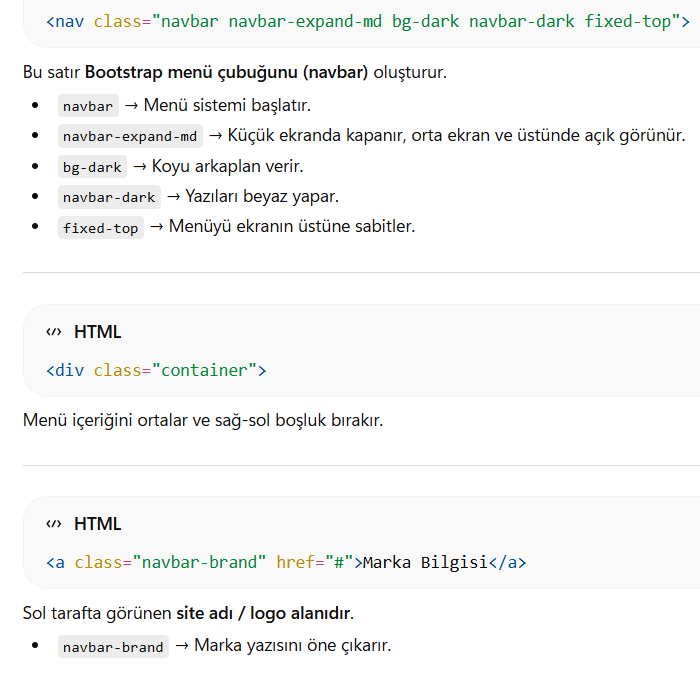The width and height of the screenshot is (700, 686).
Task: Click the "Menüyü ekranın üstüne sabitler" description
Action: tap(291, 226)
